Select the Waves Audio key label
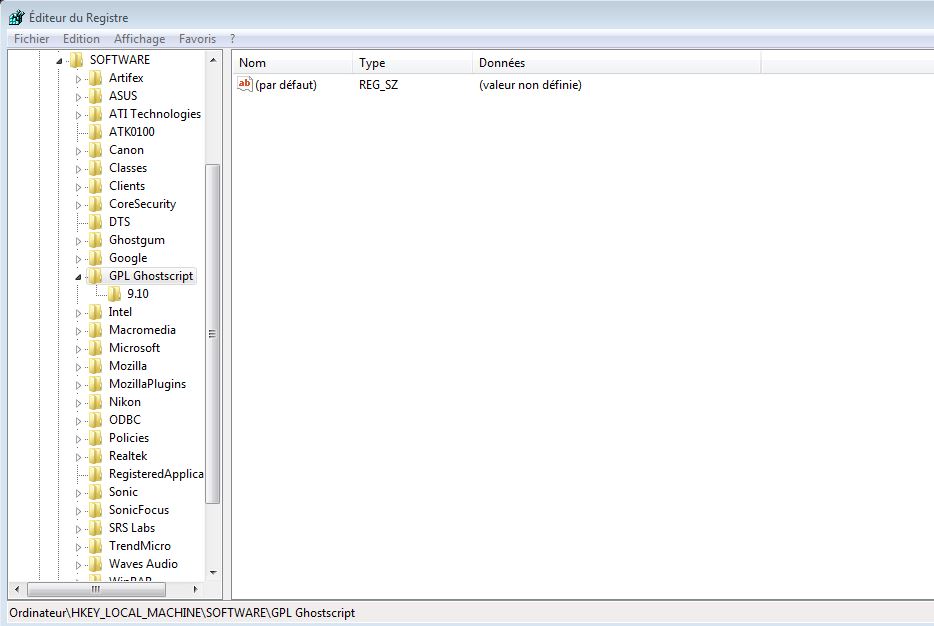This screenshot has width=934, height=626. pos(143,564)
